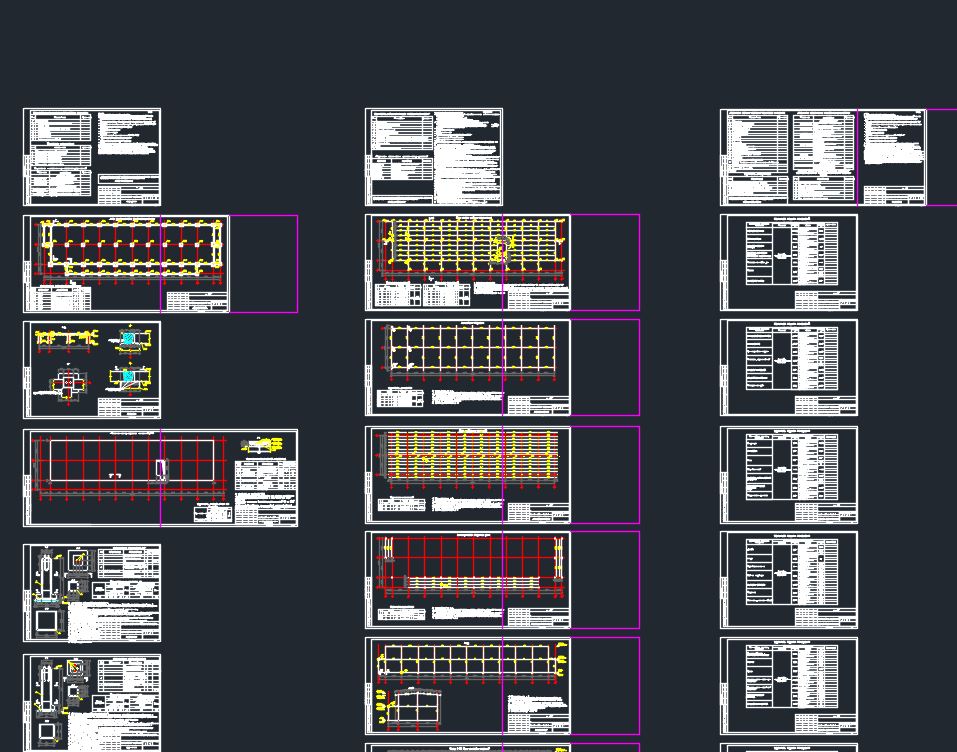Select the wide top-right sheet with specification tables
Screen dimensions: 957x752
(823, 157)
